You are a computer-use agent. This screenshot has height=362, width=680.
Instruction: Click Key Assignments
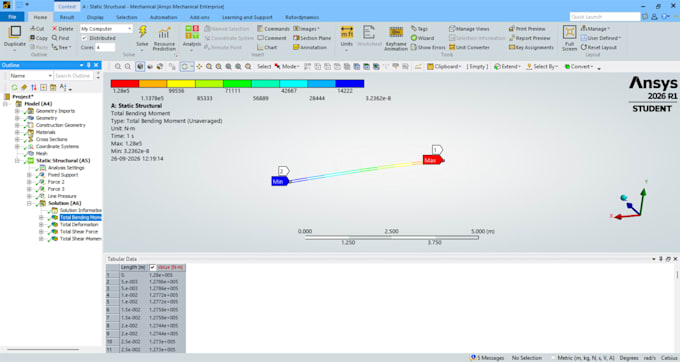pyautogui.click(x=531, y=47)
